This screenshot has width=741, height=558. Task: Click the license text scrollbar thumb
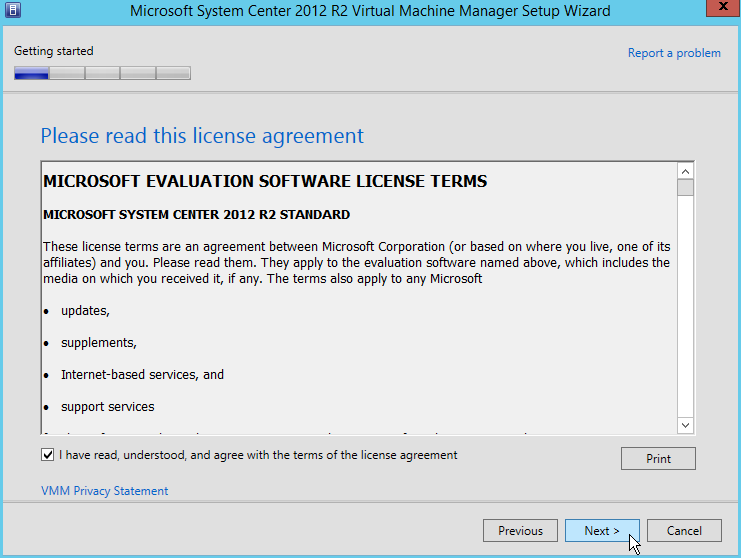pyautogui.click(x=685, y=188)
